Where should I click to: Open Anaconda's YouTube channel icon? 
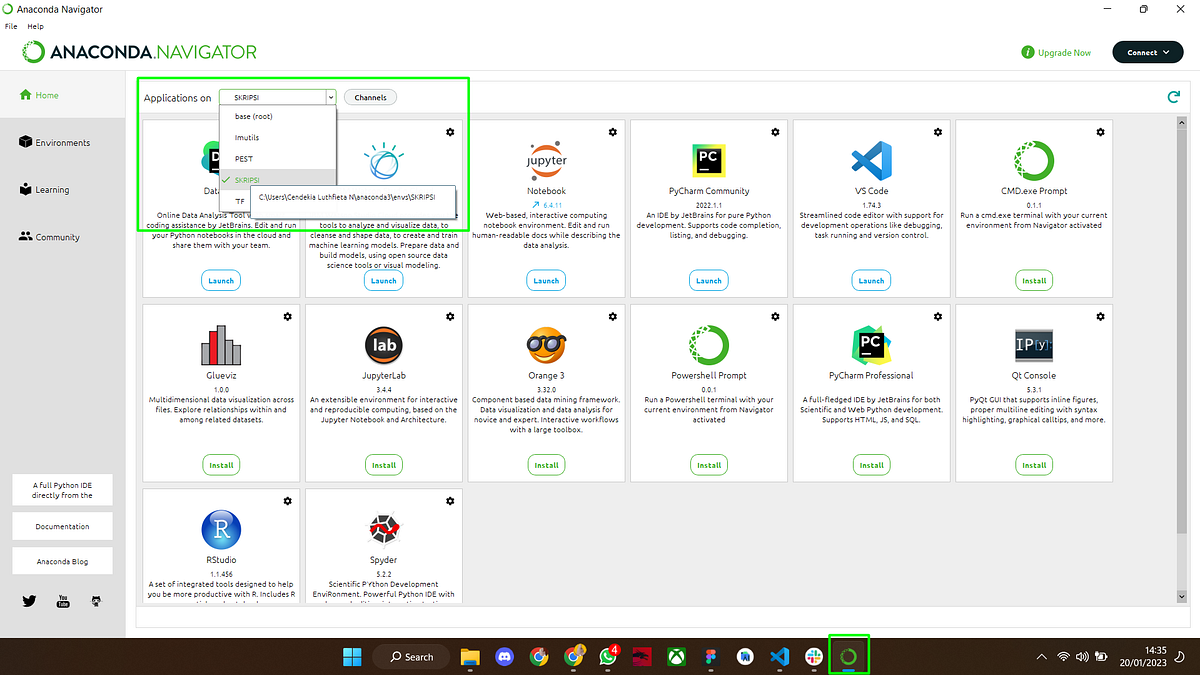(x=63, y=601)
